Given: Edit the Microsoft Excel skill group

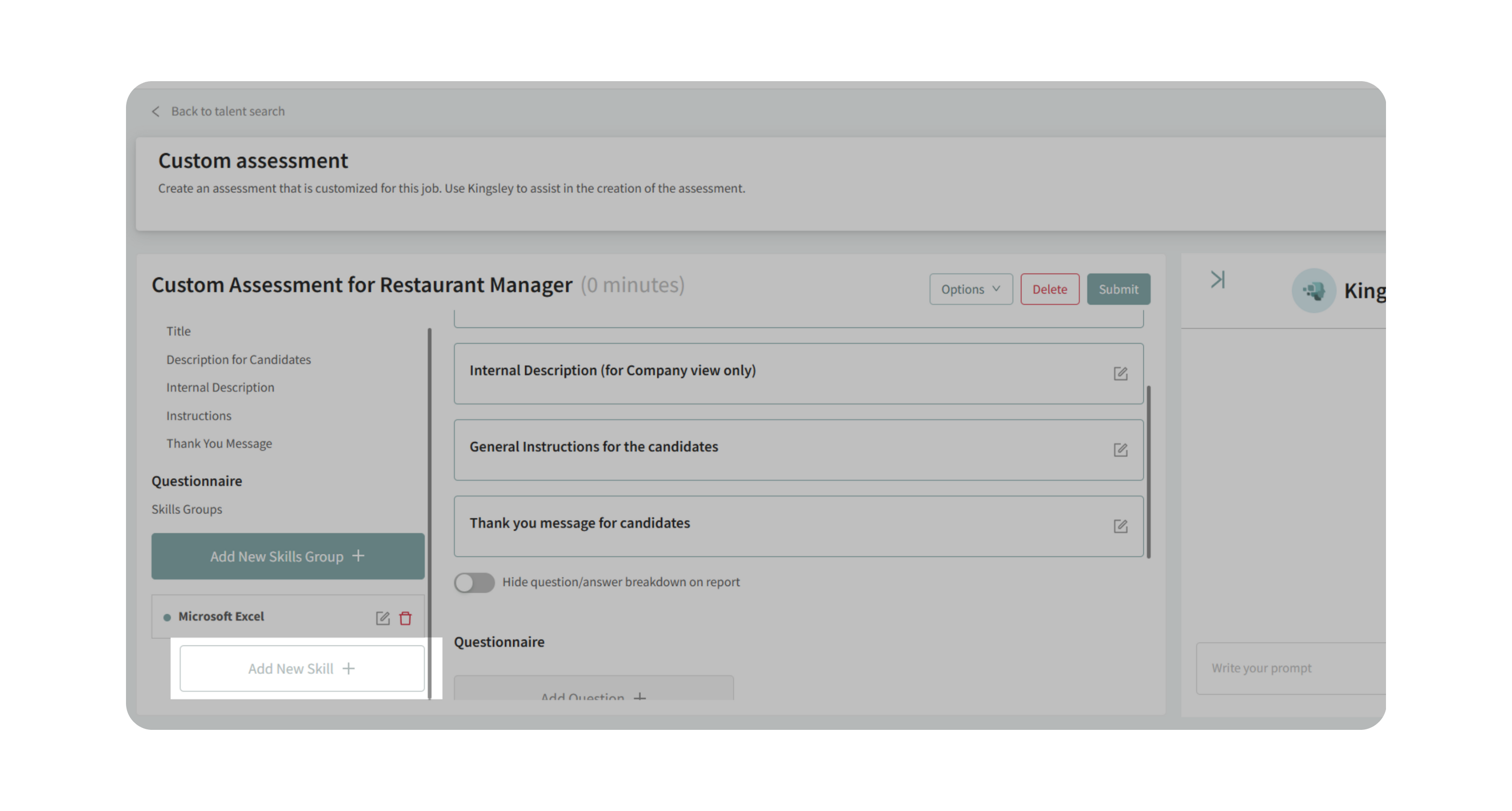Looking at the screenshot, I should [x=383, y=618].
